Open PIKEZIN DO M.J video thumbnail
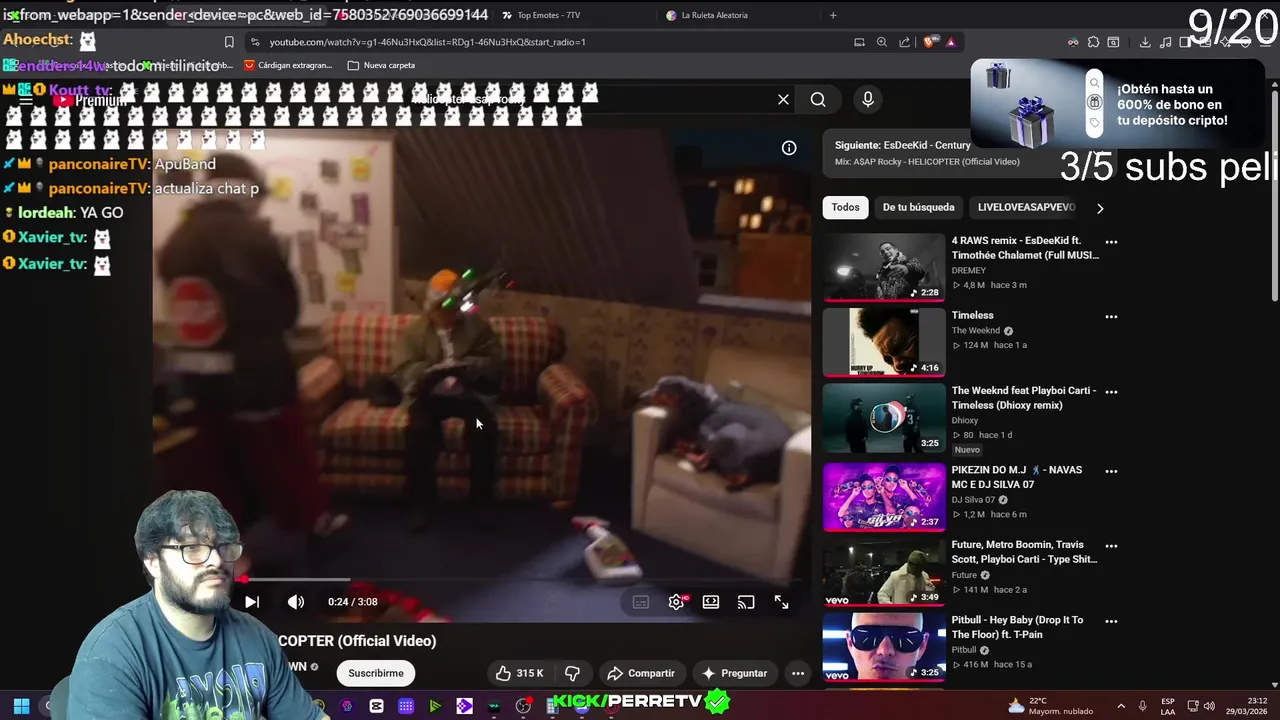1280x720 pixels. 884,497
